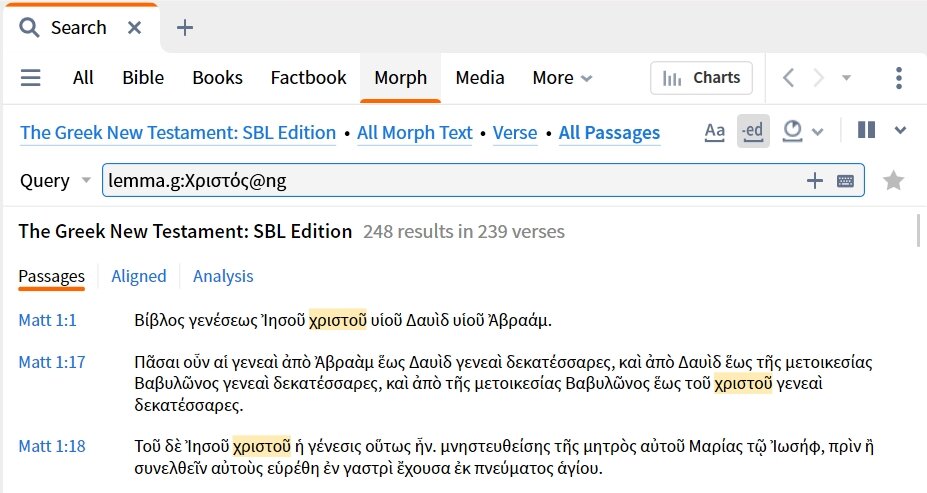Select the Passages results view

(x=51, y=276)
